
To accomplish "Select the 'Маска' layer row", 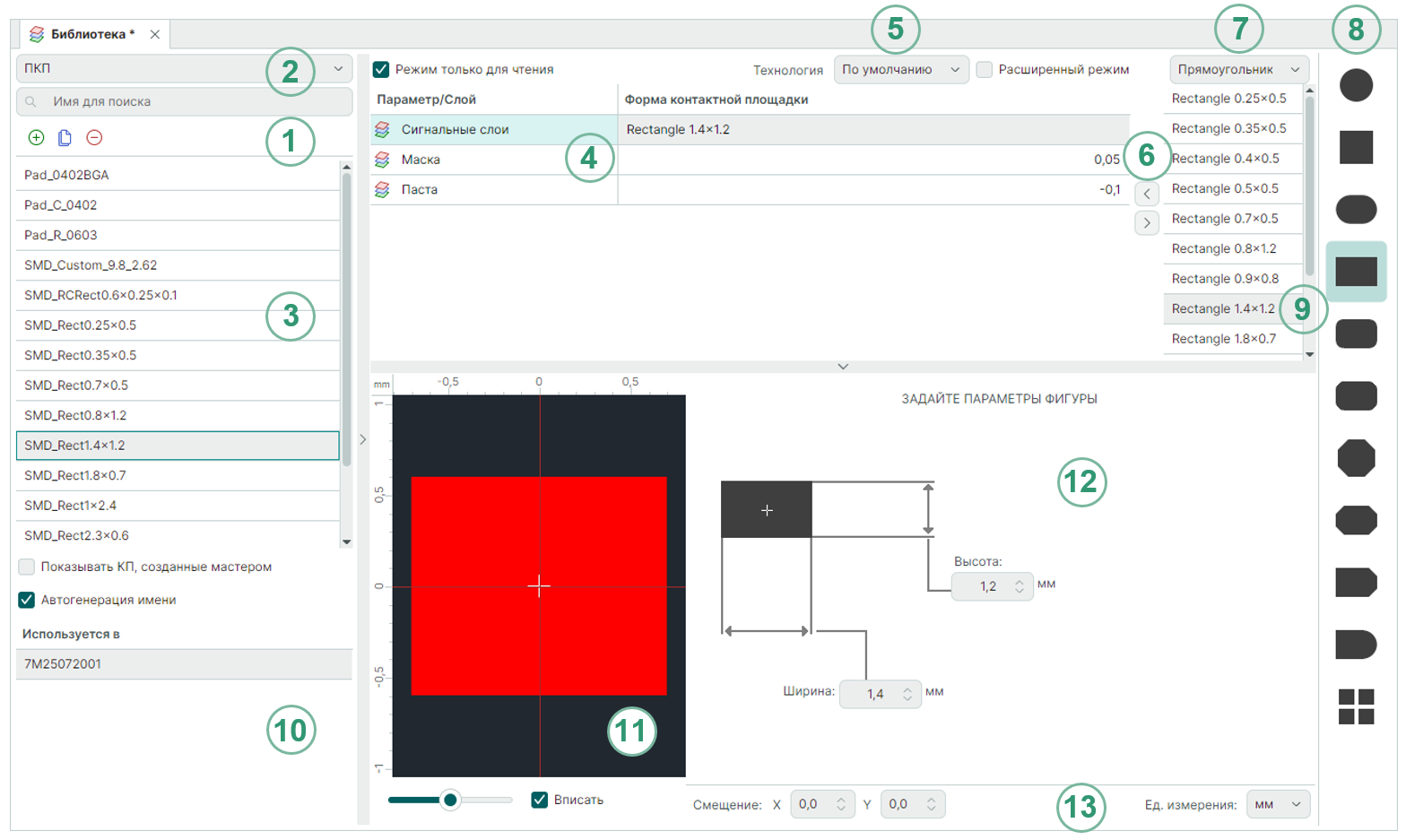I will coord(493,160).
